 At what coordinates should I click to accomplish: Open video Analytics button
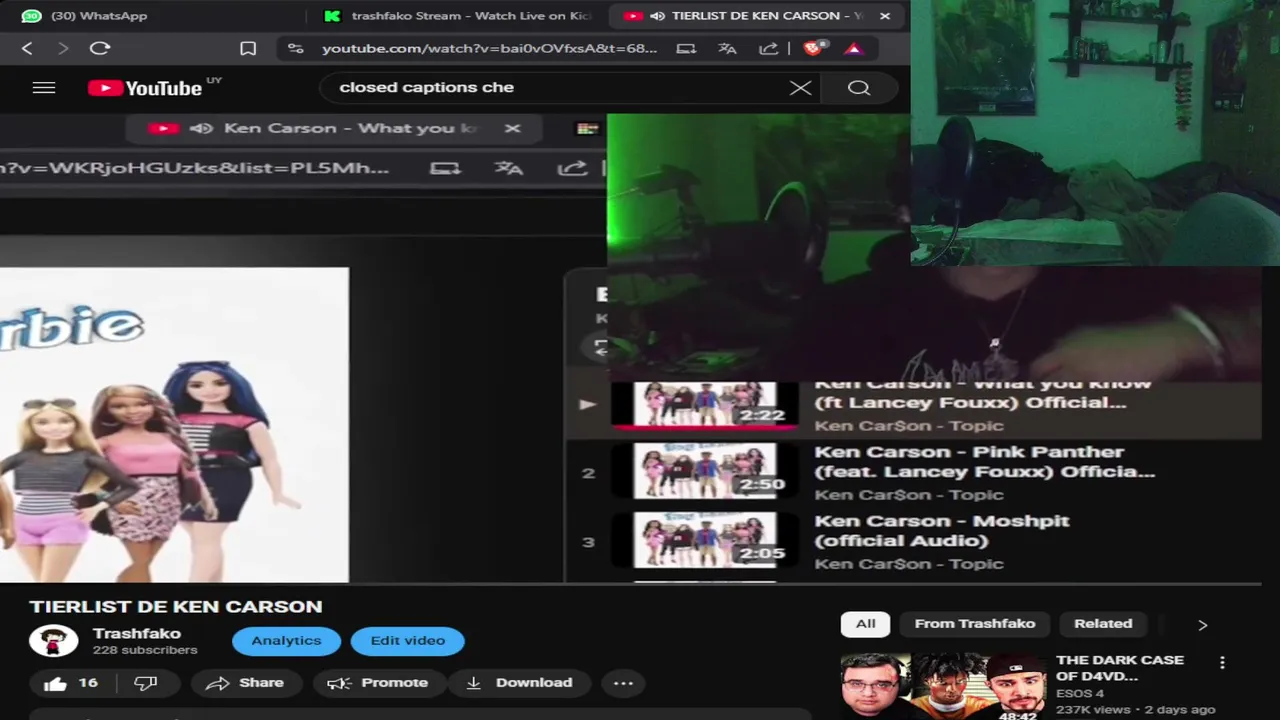(x=286, y=641)
